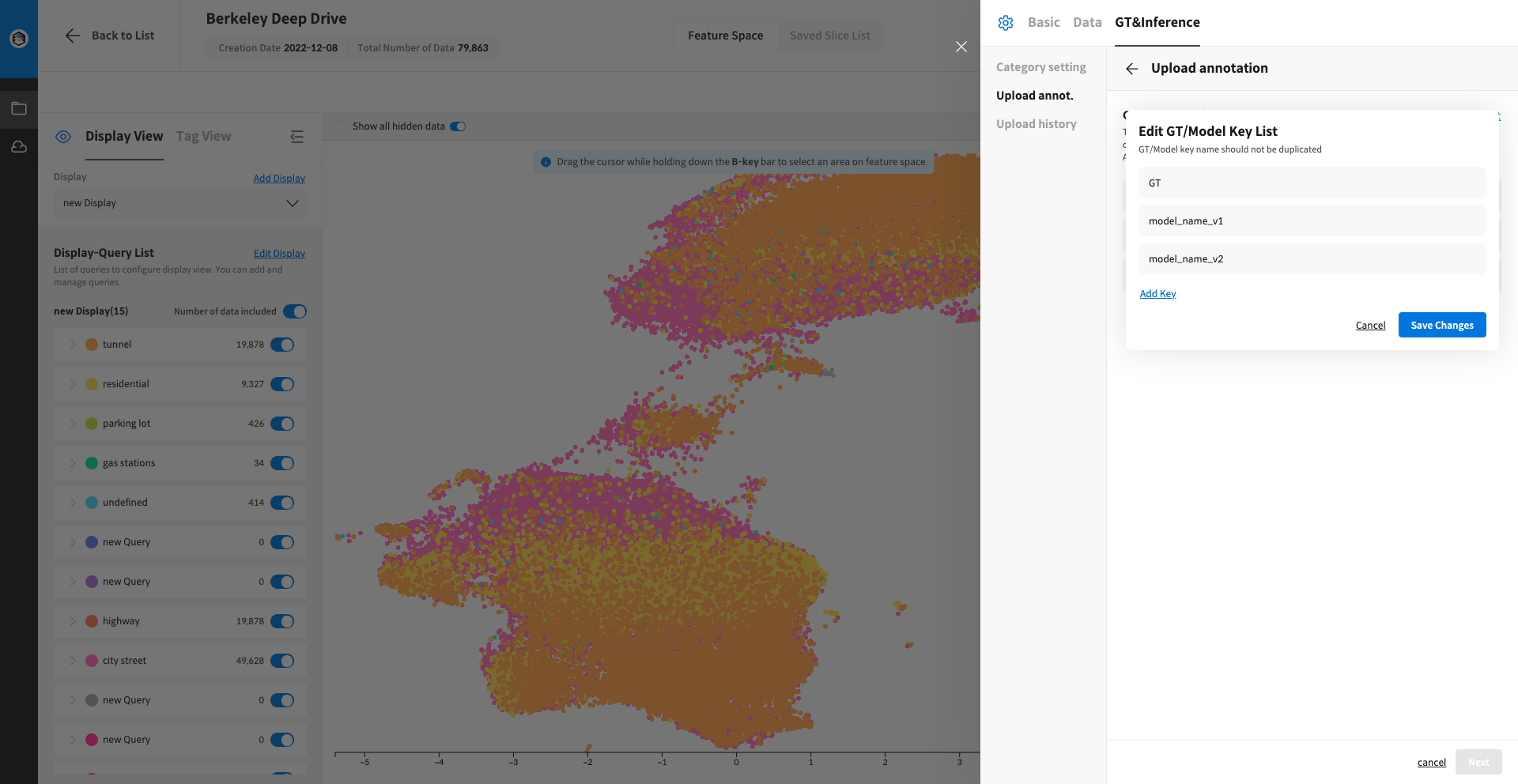Open the folder icon in left sidebar
This screenshot has width=1518, height=784.
point(19,108)
